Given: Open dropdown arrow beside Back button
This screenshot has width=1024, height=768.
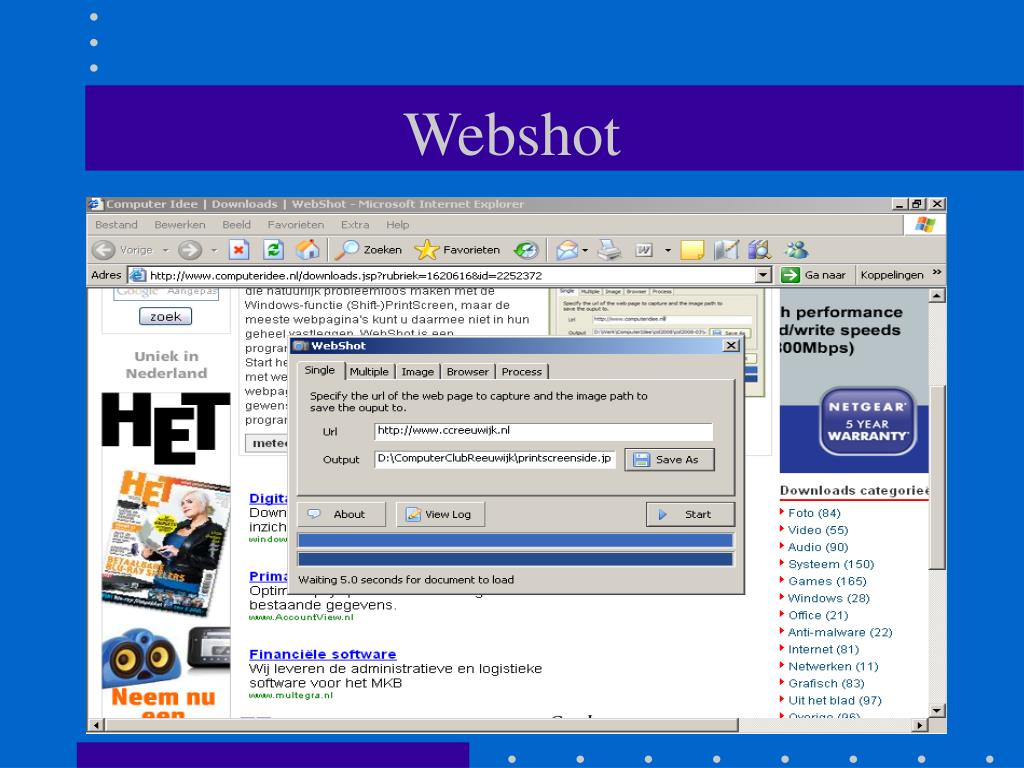Looking at the screenshot, I should pos(166,250).
